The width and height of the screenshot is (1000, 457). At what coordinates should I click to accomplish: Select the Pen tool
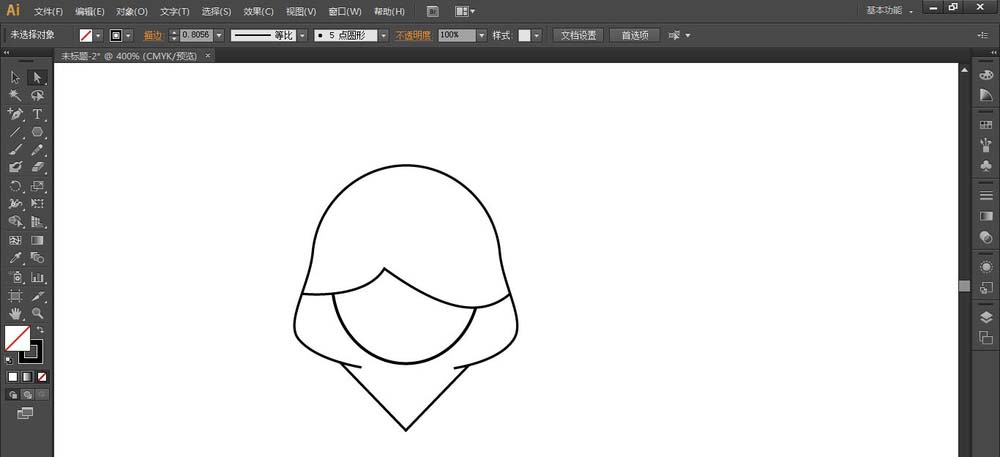[15, 114]
